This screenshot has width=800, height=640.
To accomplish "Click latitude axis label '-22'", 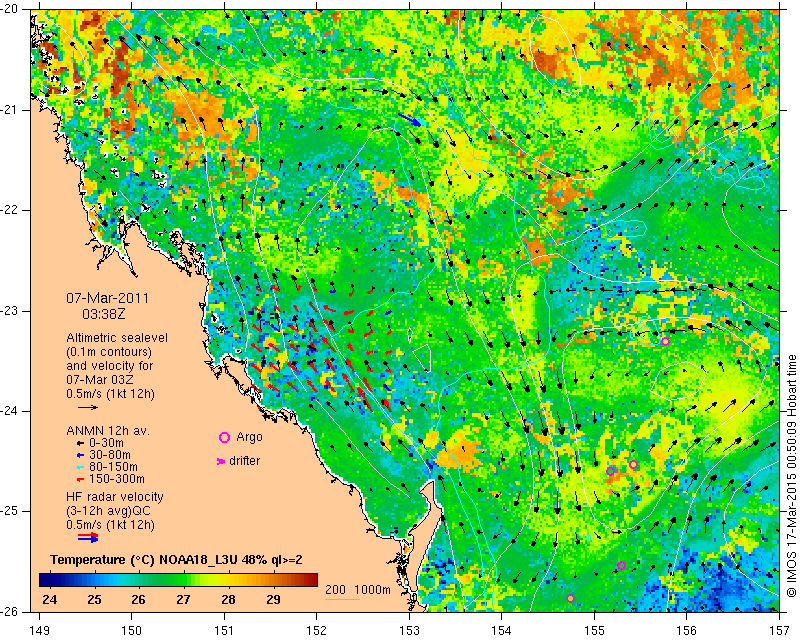I will coord(11,210).
